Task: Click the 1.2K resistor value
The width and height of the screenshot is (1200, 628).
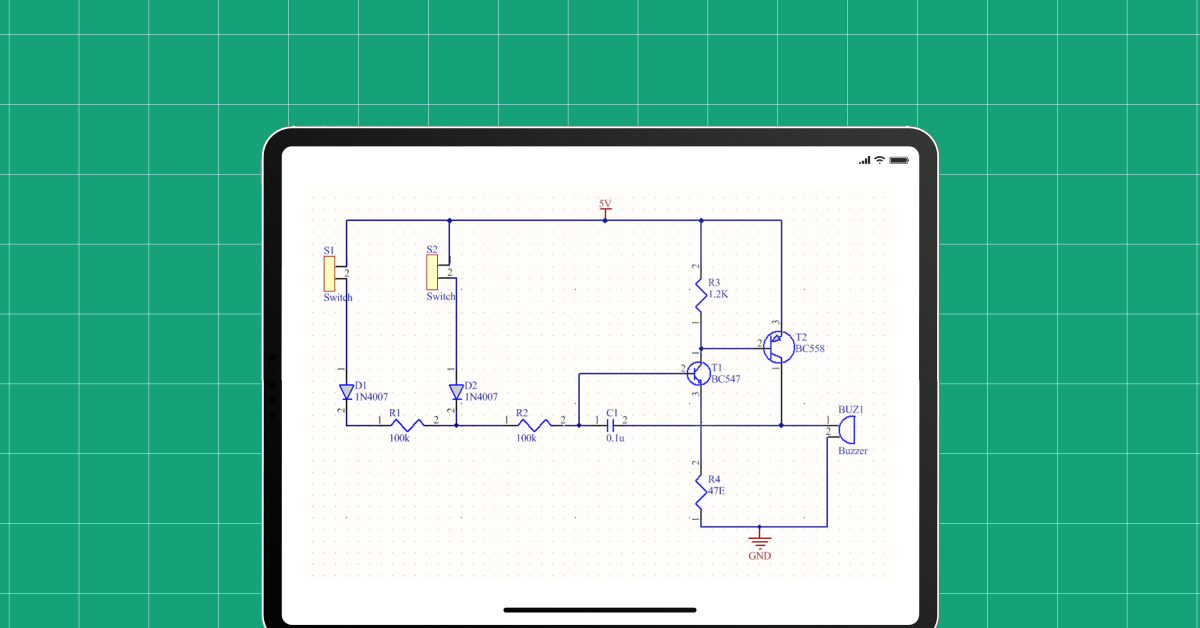Action: pos(720,295)
